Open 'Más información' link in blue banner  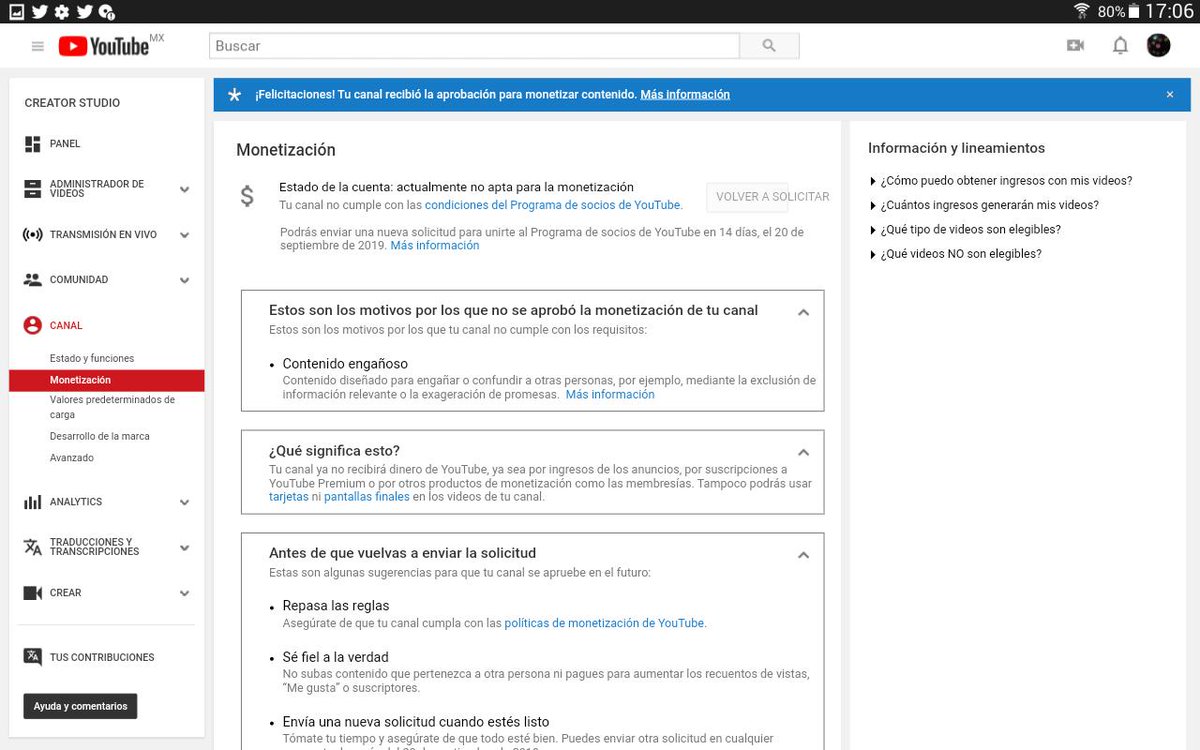685,95
